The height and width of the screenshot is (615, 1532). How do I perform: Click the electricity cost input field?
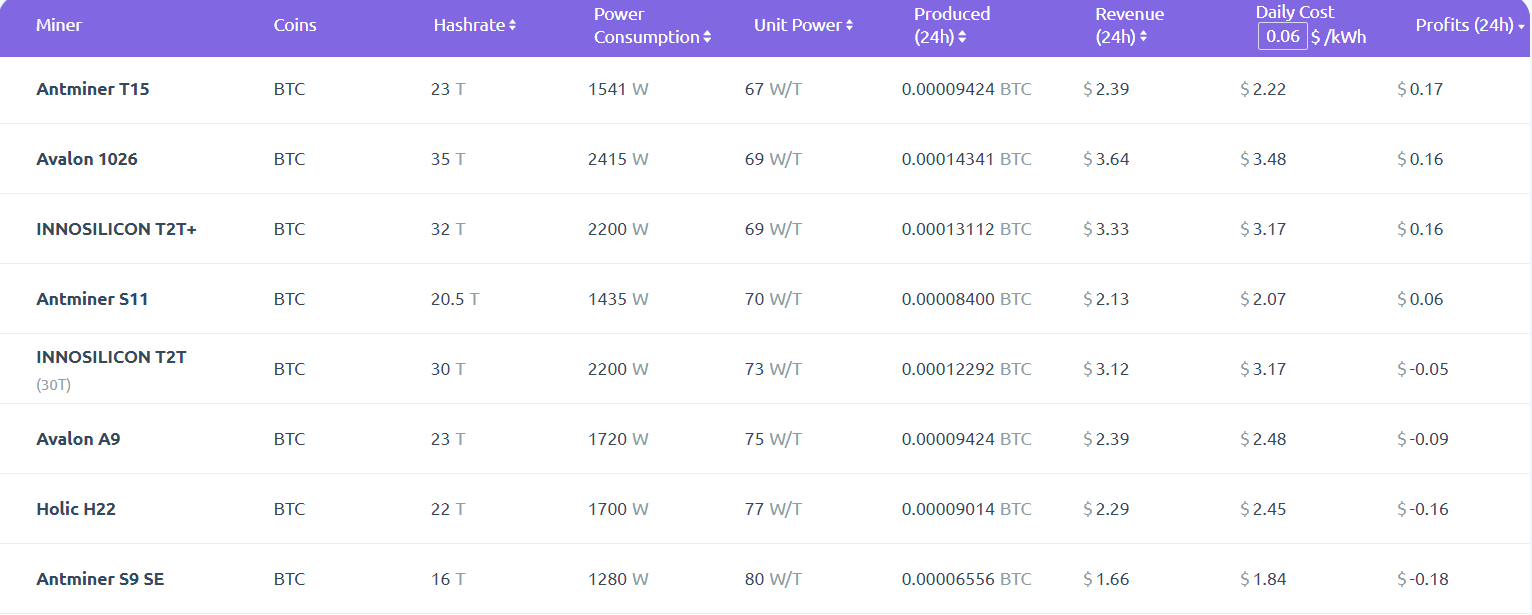click(1282, 37)
